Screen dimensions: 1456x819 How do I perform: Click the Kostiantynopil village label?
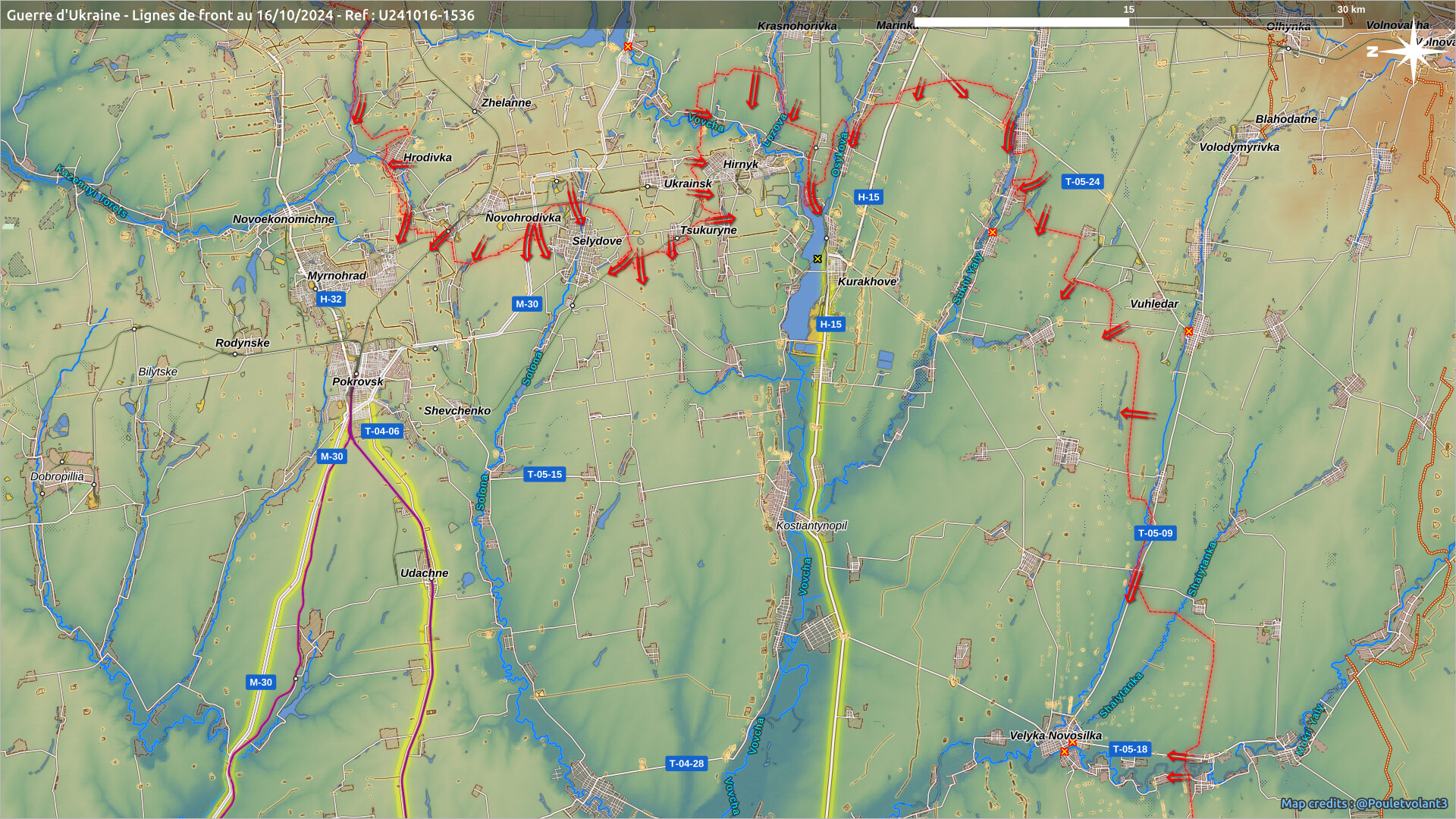point(811,526)
